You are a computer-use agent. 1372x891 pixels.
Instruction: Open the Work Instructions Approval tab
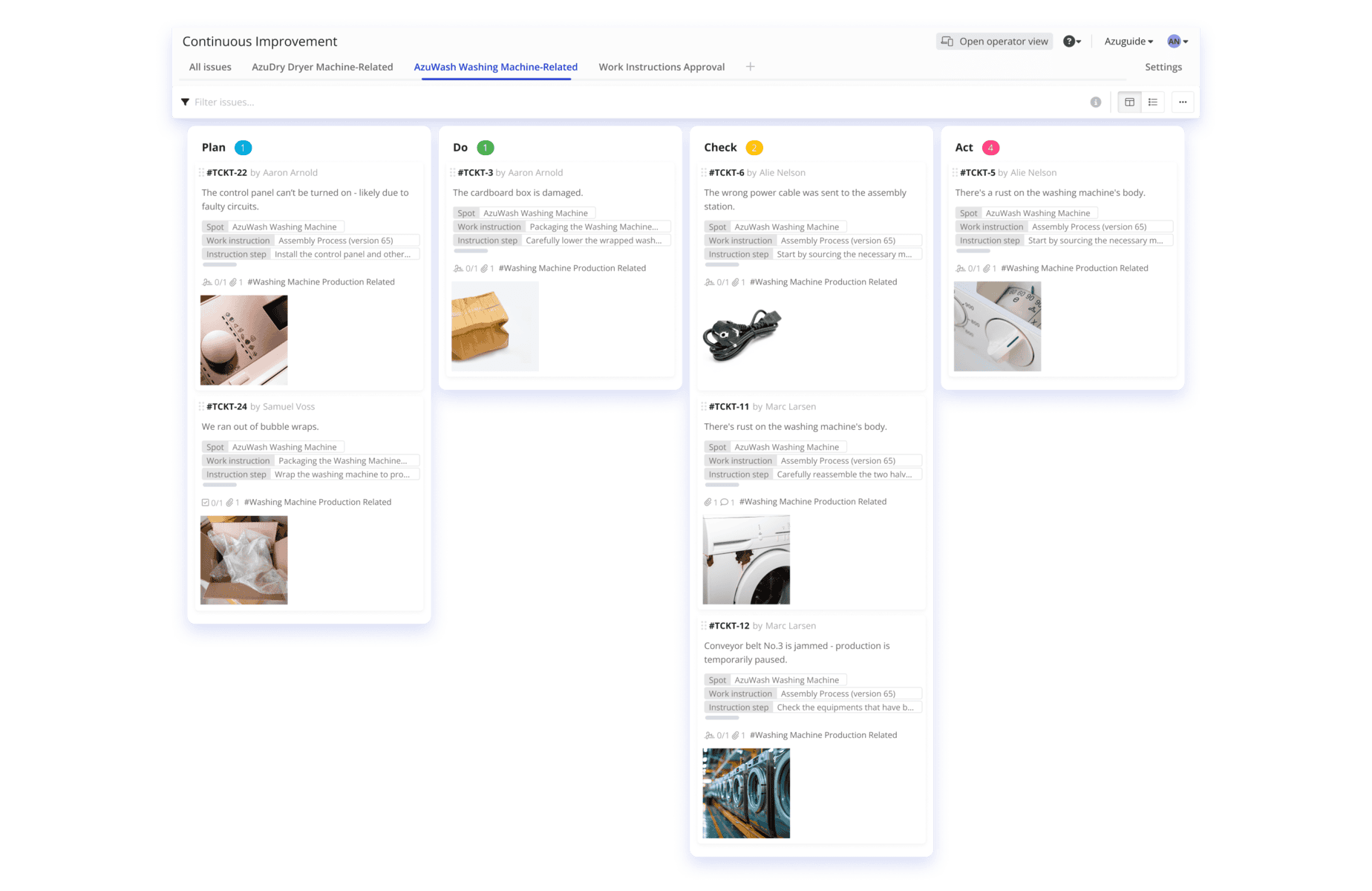(x=661, y=67)
